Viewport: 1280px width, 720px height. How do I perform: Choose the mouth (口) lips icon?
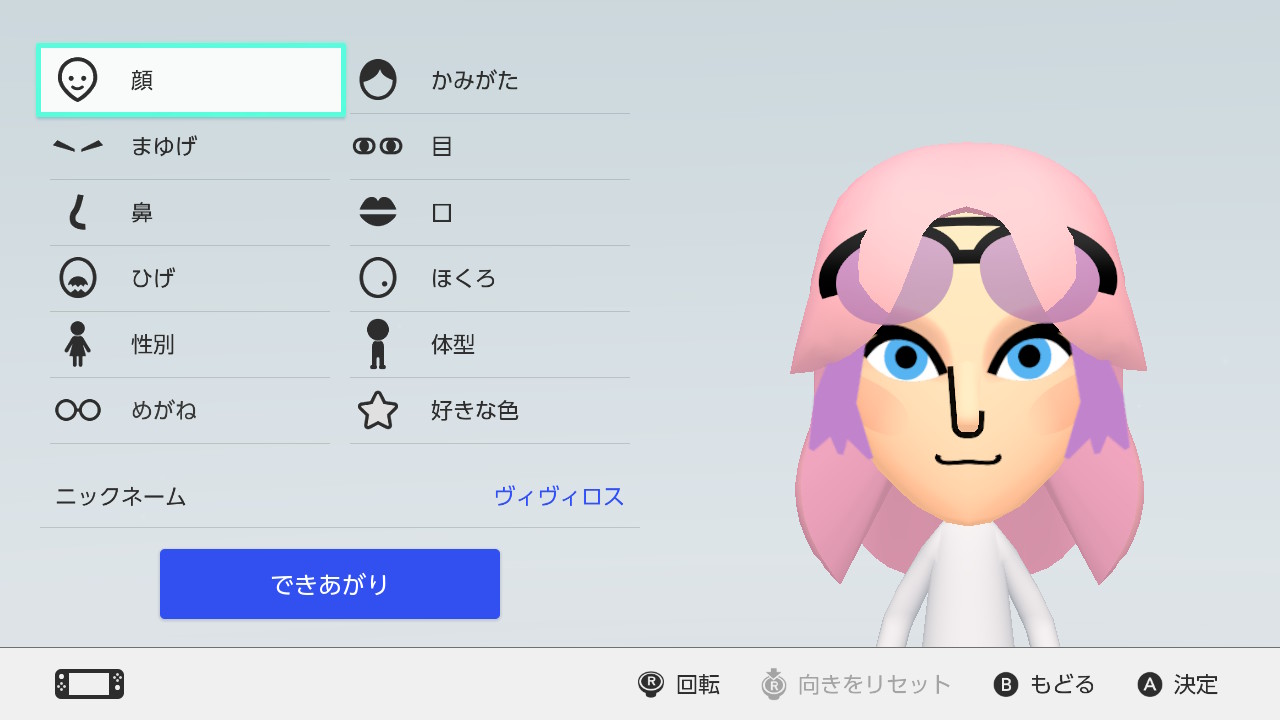[378, 212]
